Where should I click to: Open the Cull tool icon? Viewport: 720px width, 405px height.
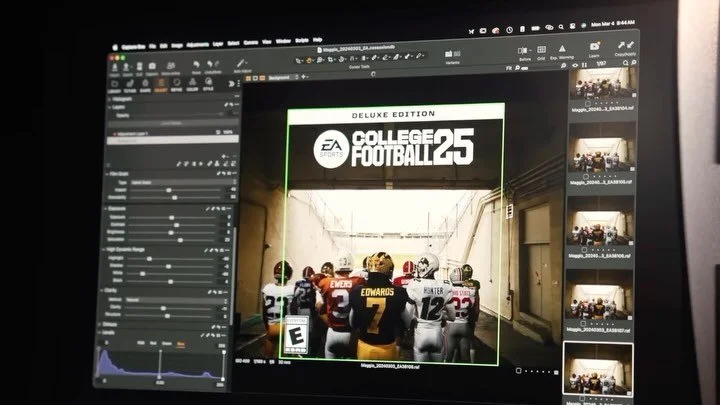pos(139,68)
